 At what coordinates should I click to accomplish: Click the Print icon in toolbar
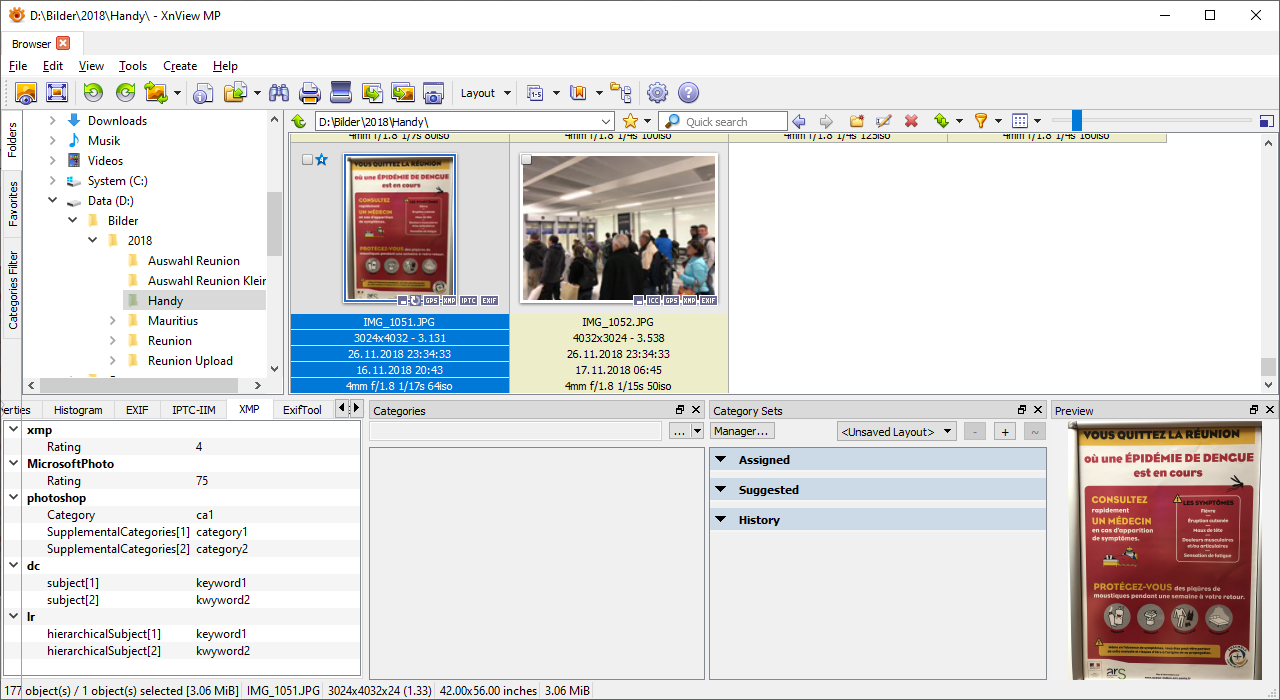pos(310,93)
